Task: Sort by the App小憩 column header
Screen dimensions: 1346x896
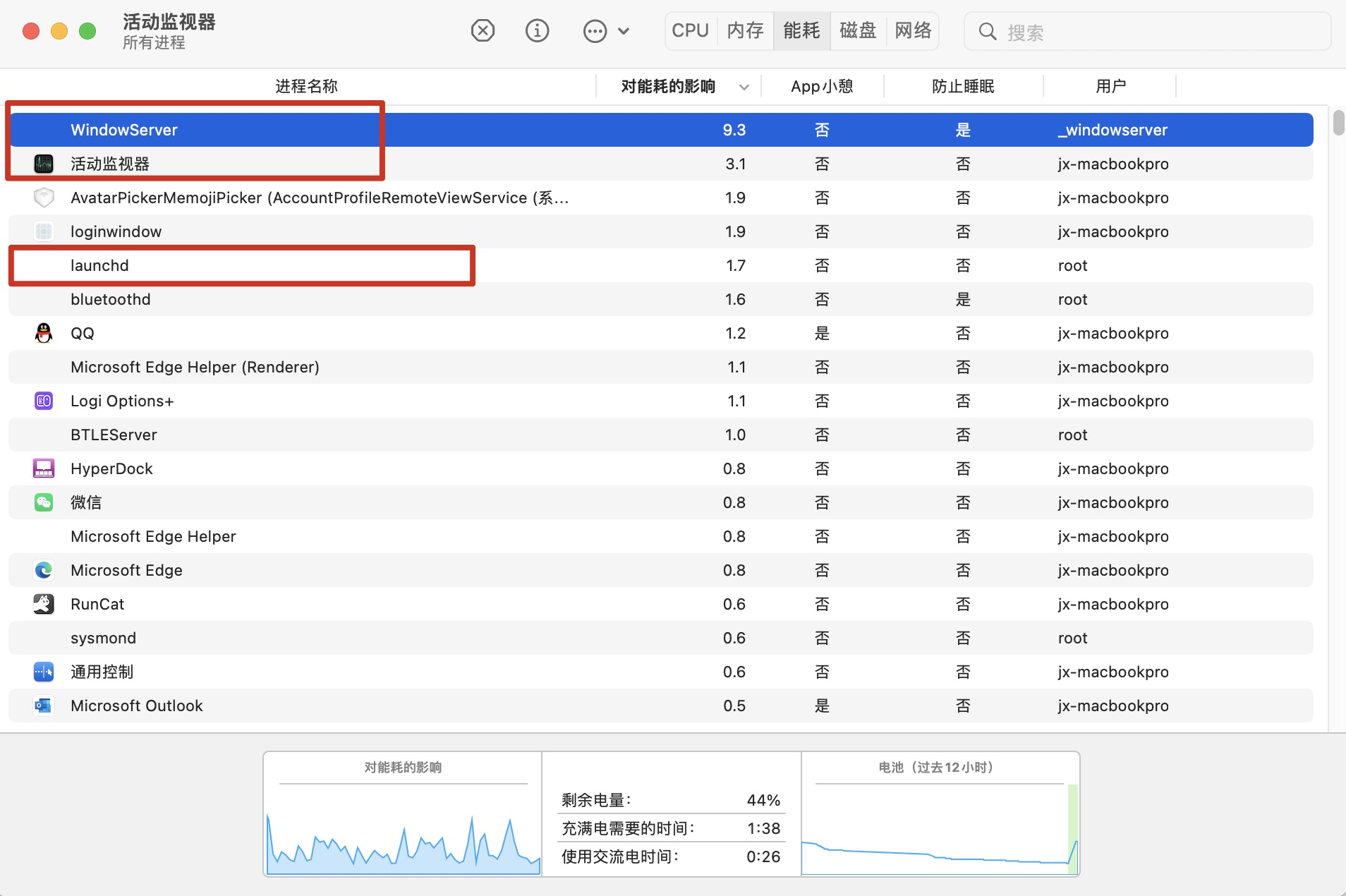Action: [822, 87]
